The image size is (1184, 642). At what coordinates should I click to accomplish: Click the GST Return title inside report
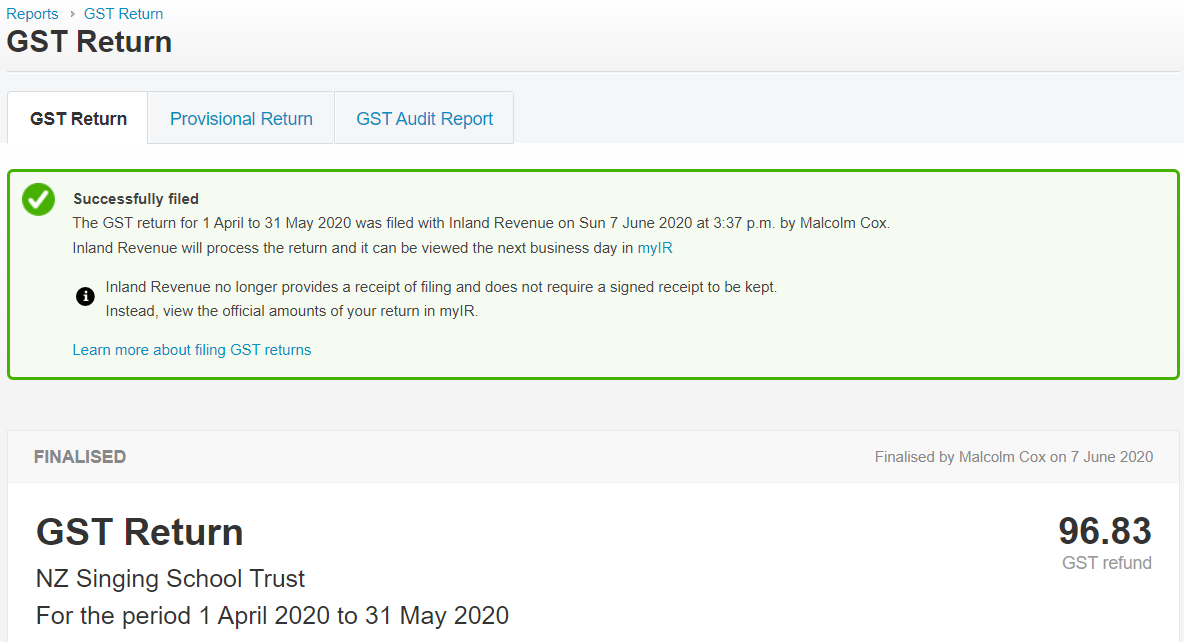pyautogui.click(x=139, y=532)
